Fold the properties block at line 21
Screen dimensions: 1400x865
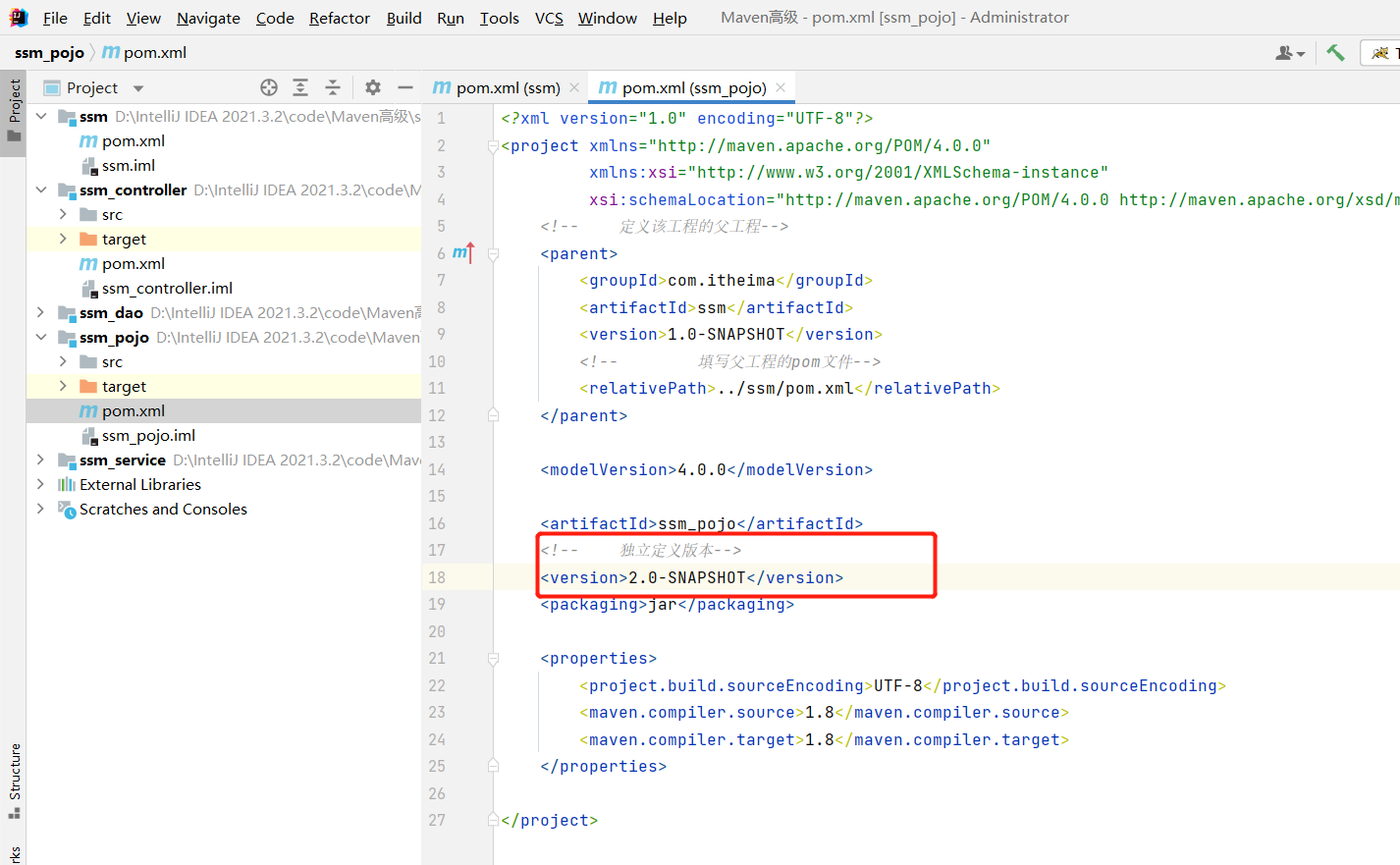click(x=493, y=659)
